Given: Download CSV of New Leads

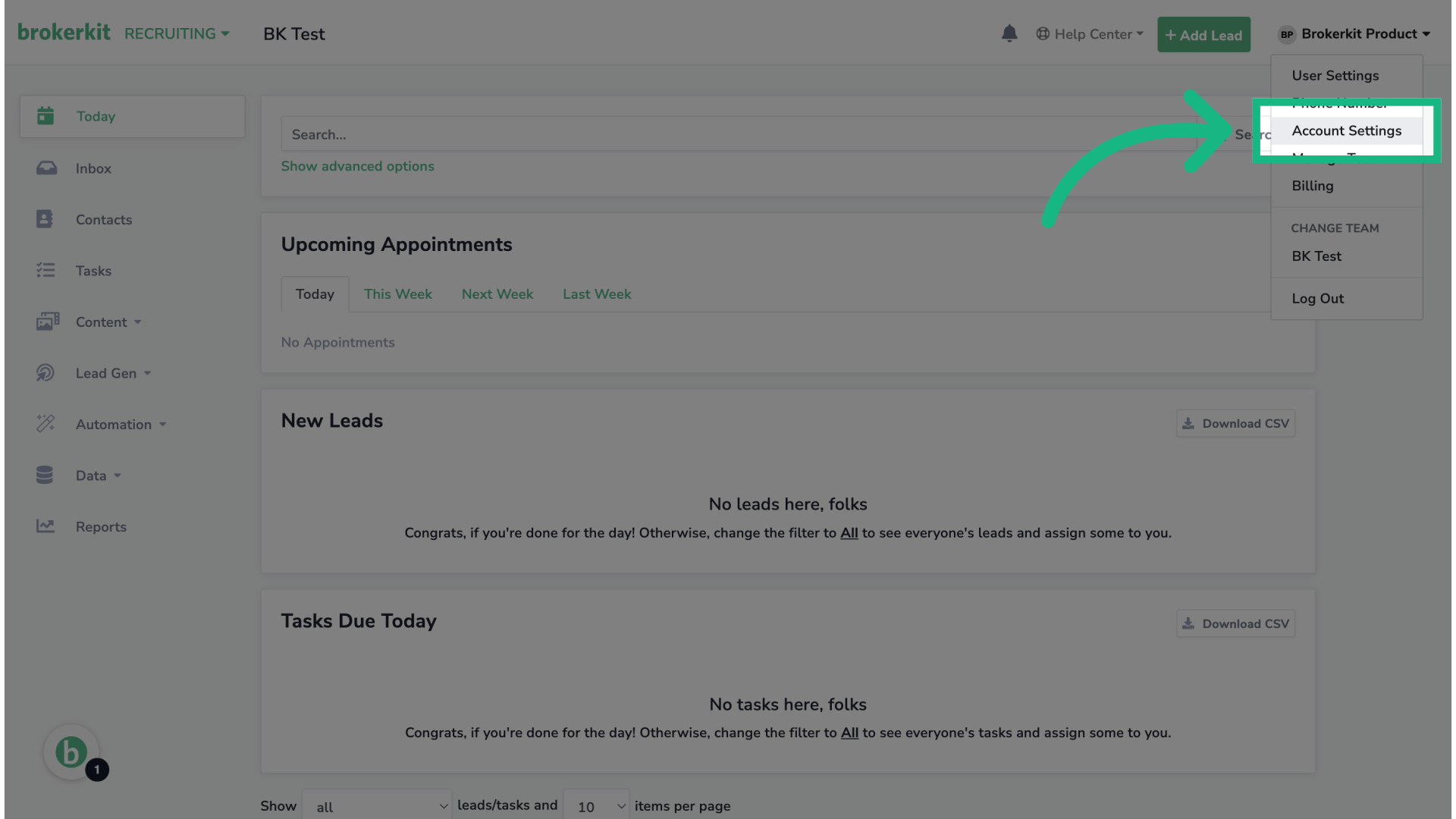Looking at the screenshot, I should click(1235, 423).
